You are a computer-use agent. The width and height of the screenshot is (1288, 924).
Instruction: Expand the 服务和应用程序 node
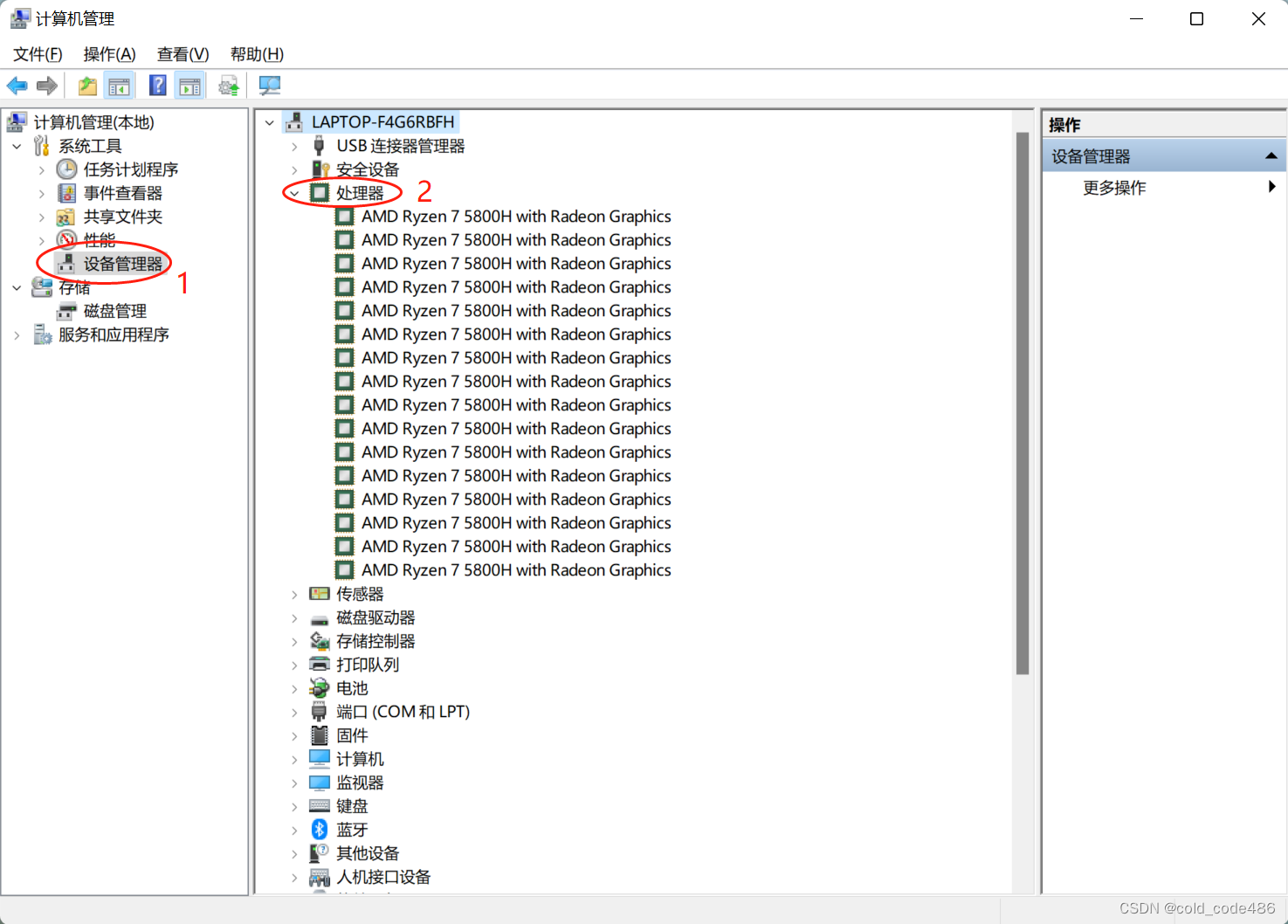pyautogui.click(x=17, y=334)
